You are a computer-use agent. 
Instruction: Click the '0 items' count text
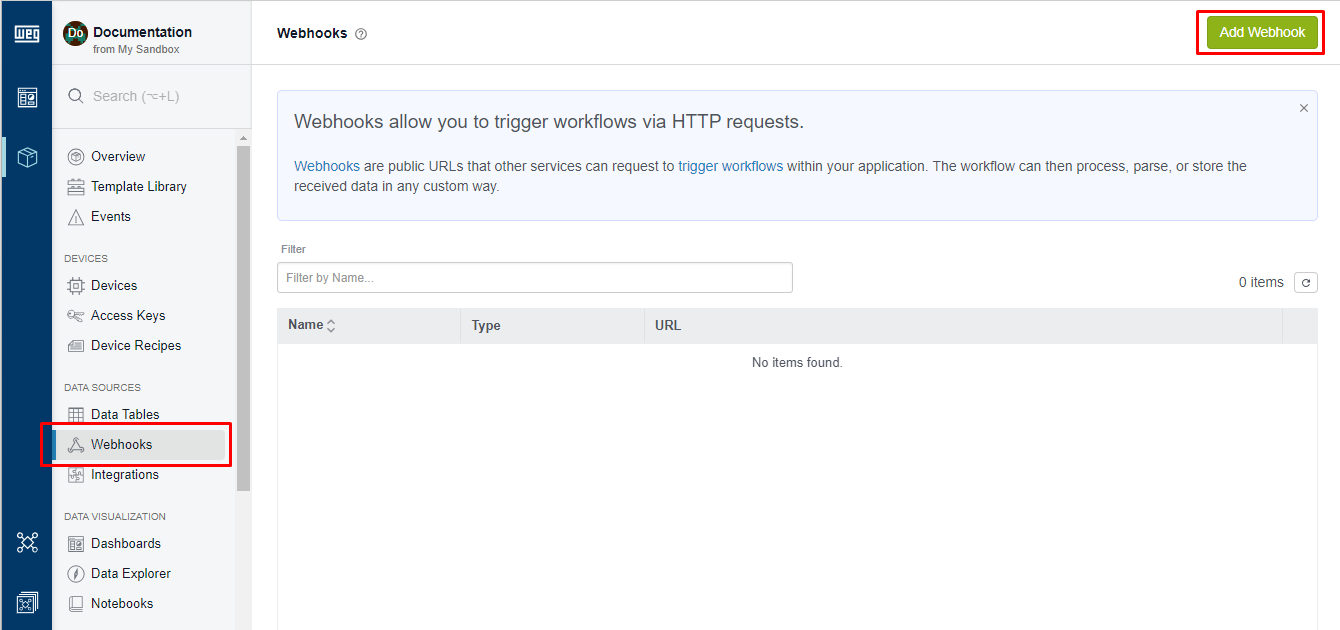1261,282
